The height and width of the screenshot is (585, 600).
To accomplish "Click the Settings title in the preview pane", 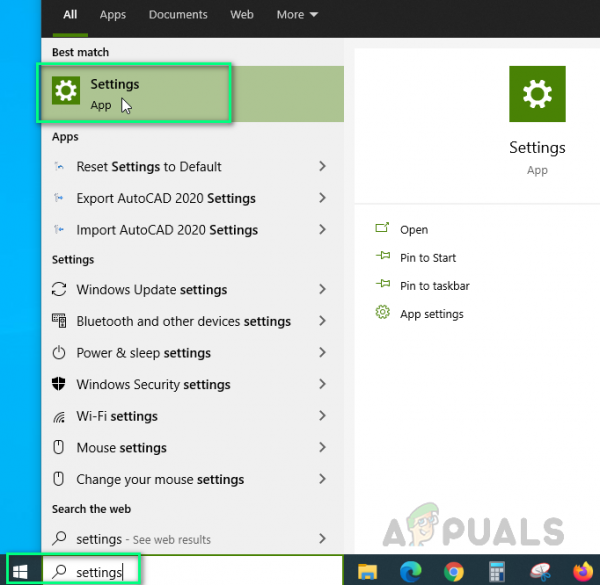I will [537, 148].
